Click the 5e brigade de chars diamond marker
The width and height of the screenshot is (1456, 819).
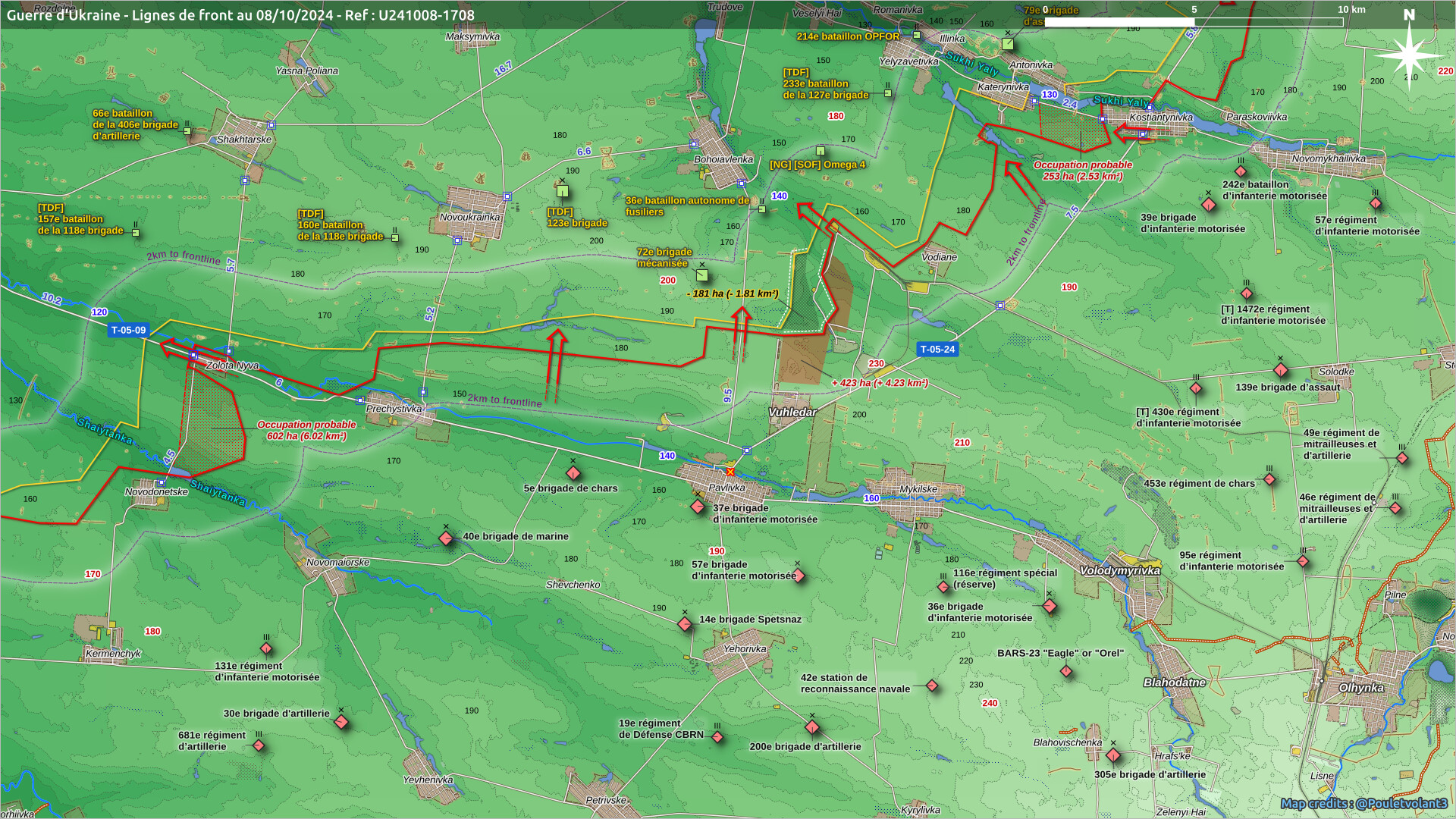click(x=573, y=473)
